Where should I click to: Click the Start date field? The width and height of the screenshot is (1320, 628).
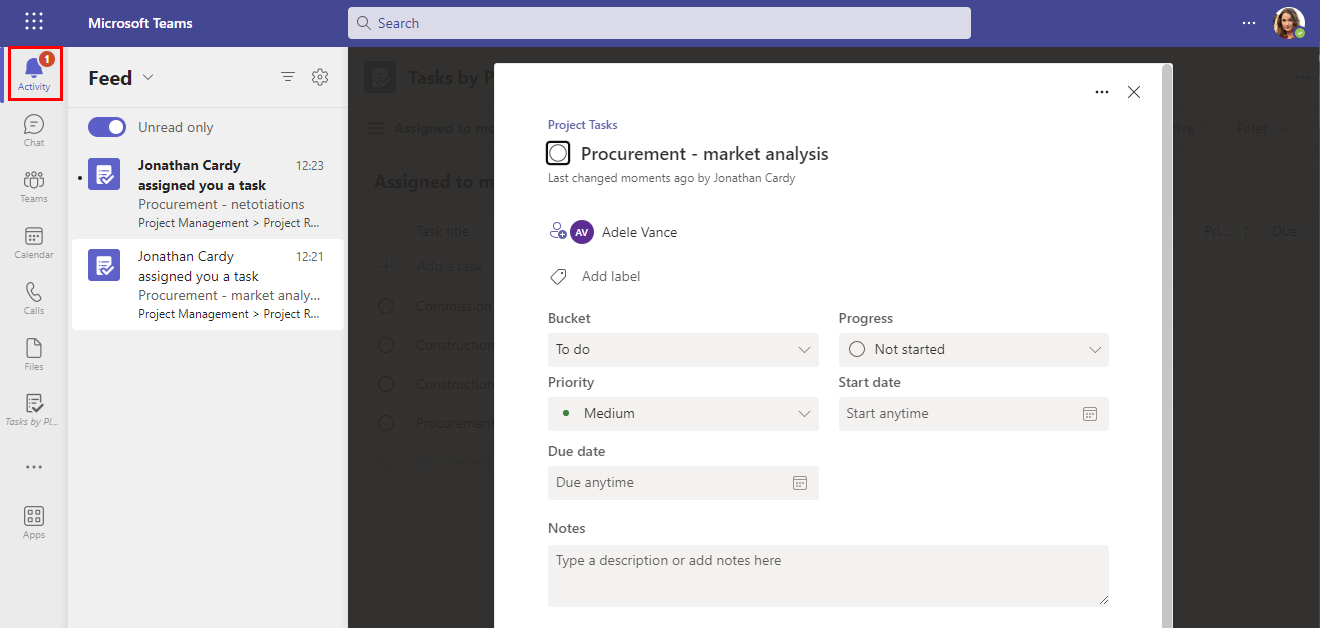[973, 413]
